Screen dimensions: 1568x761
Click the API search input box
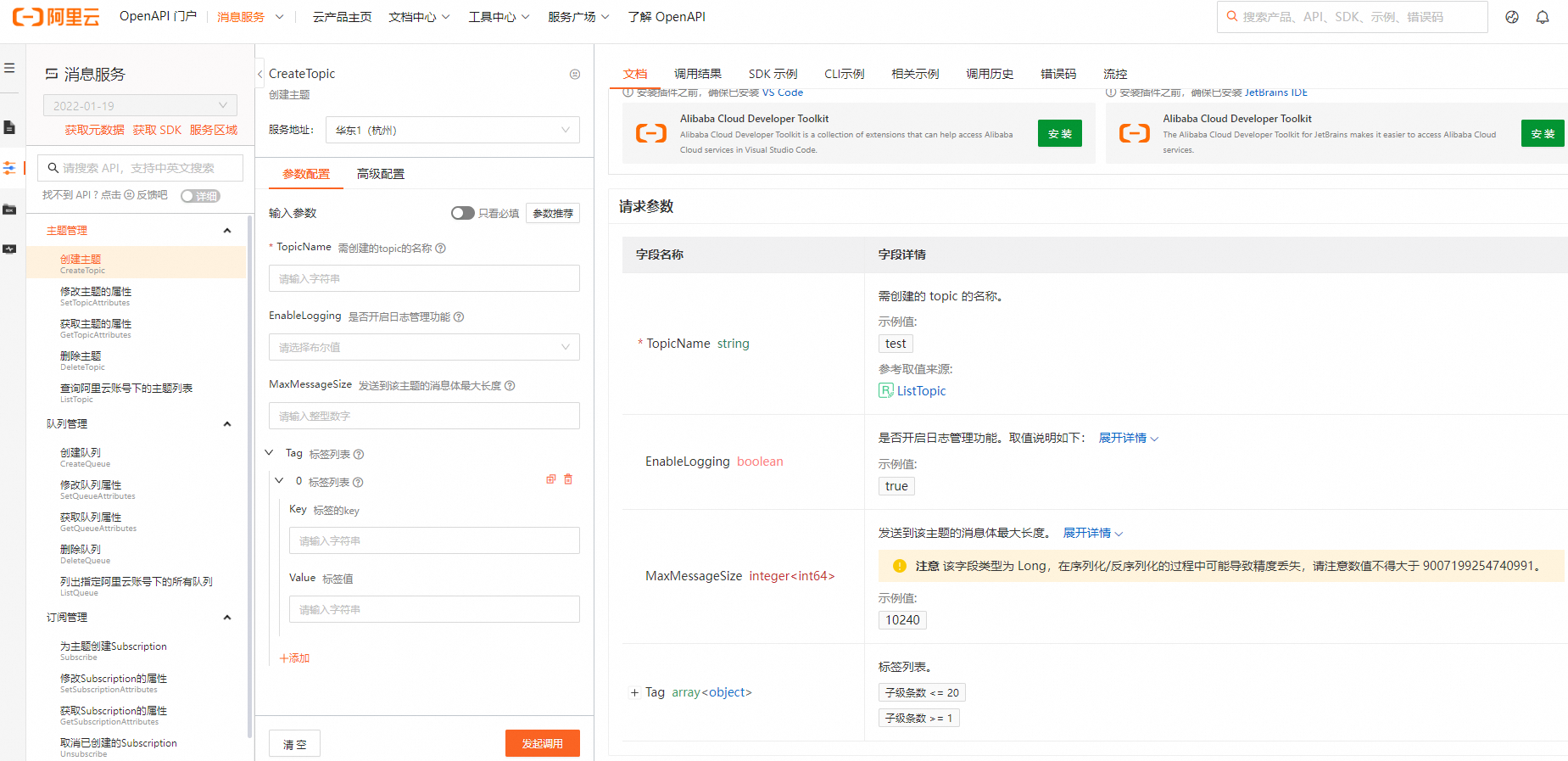(x=141, y=168)
